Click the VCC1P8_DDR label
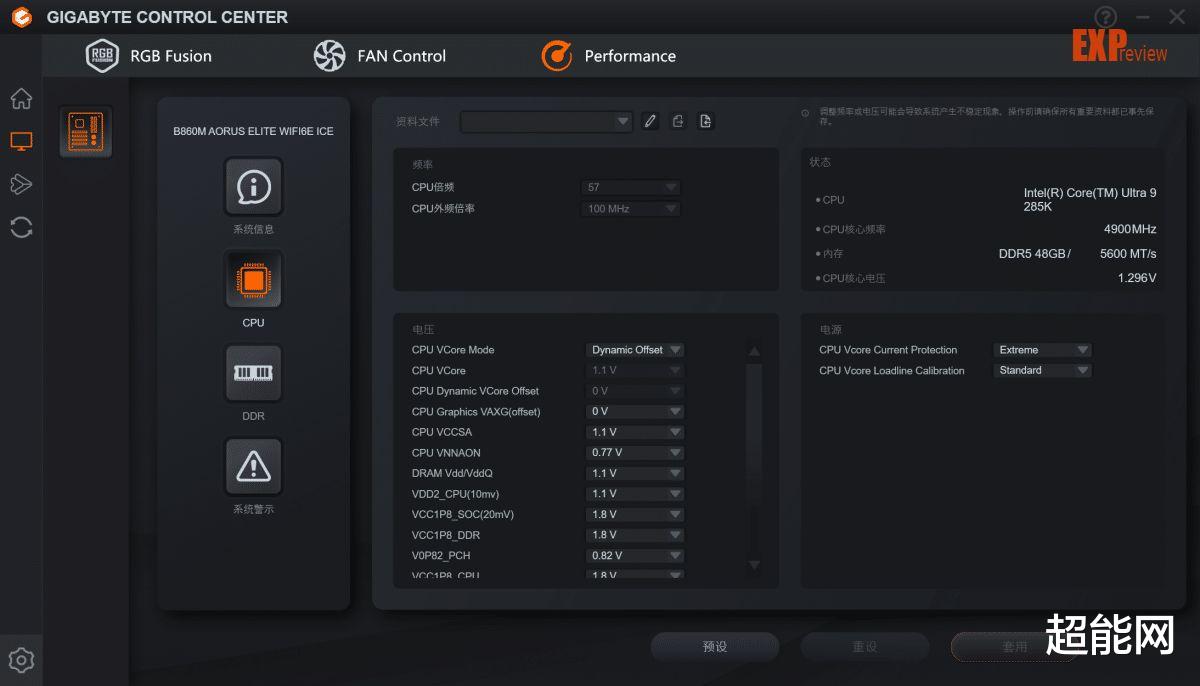This screenshot has width=1200, height=686. coord(446,535)
